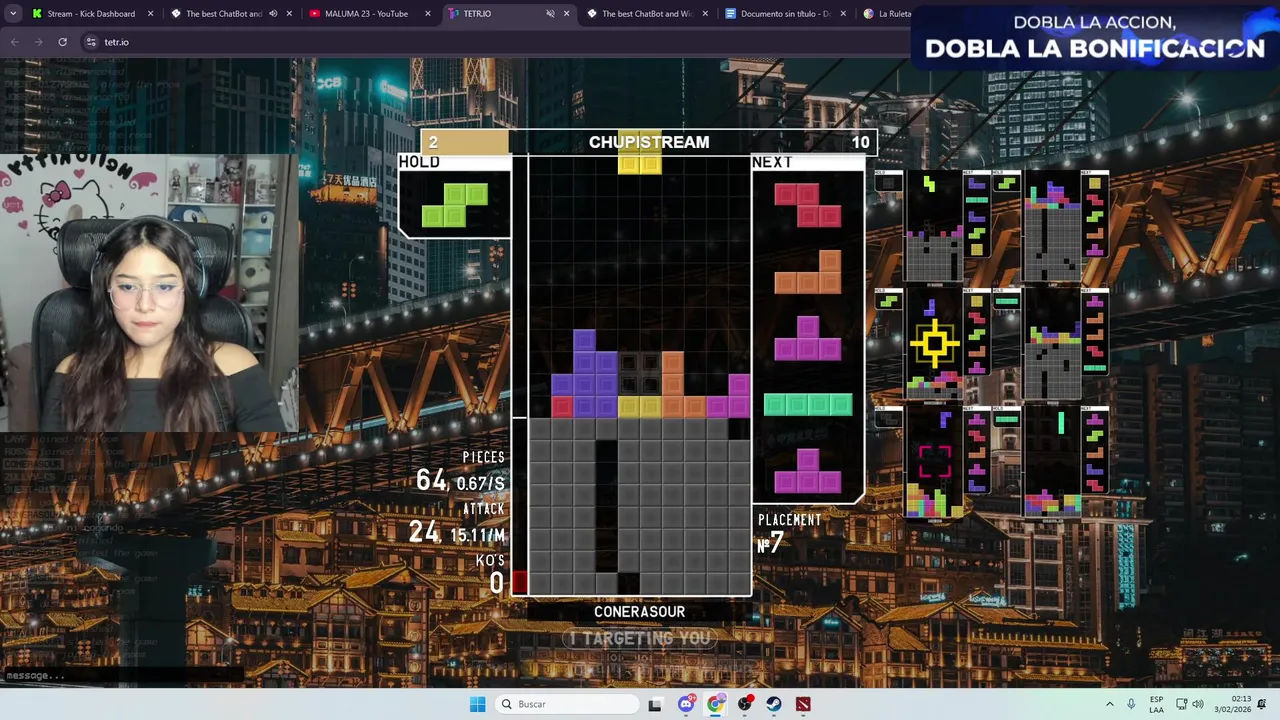Open the ESP LAA input language switcher
Image resolution: width=1280 pixels, height=720 pixels.
[1156, 704]
